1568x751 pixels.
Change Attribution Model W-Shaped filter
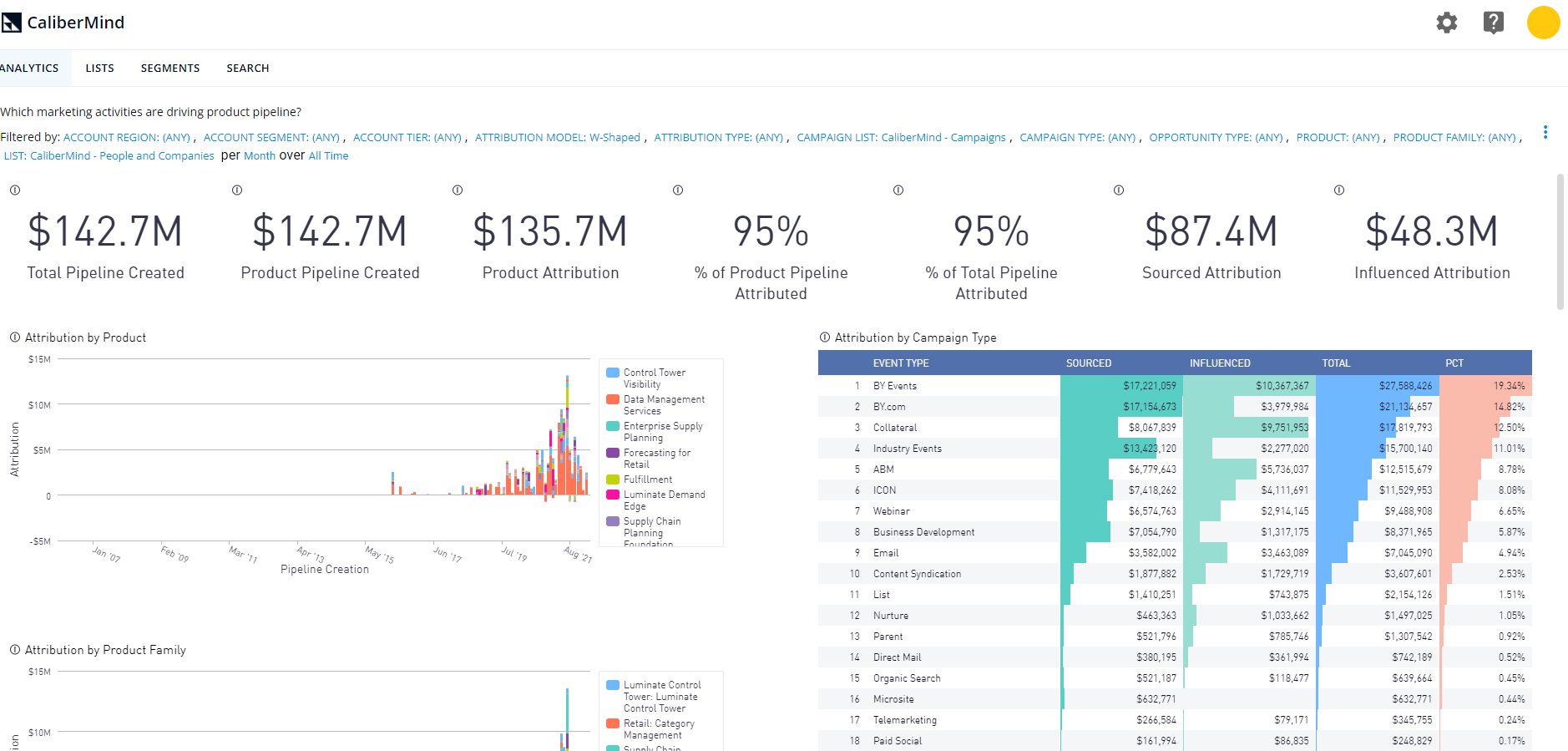(x=558, y=138)
